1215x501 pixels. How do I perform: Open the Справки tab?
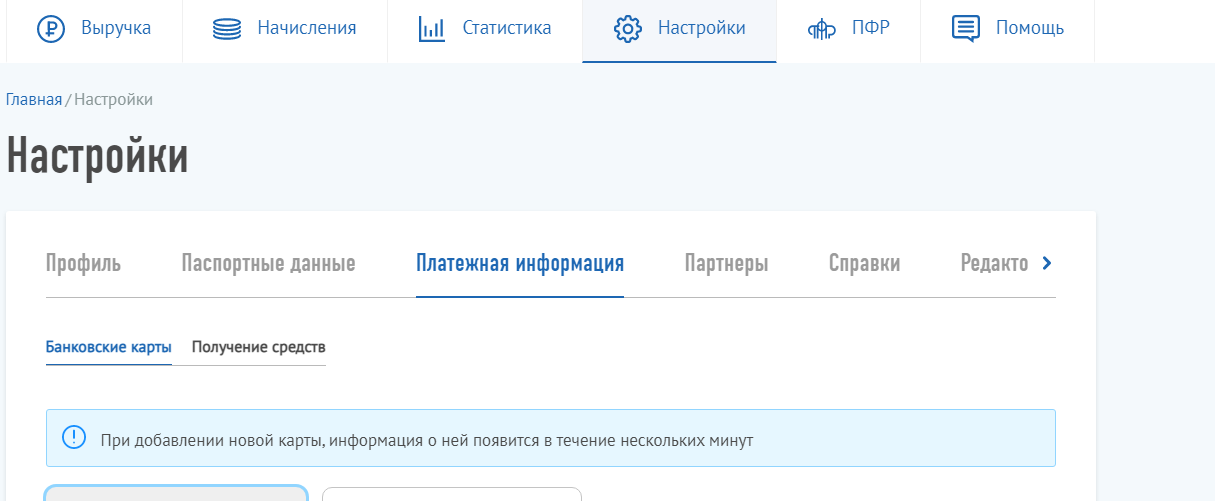click(864, 264)
